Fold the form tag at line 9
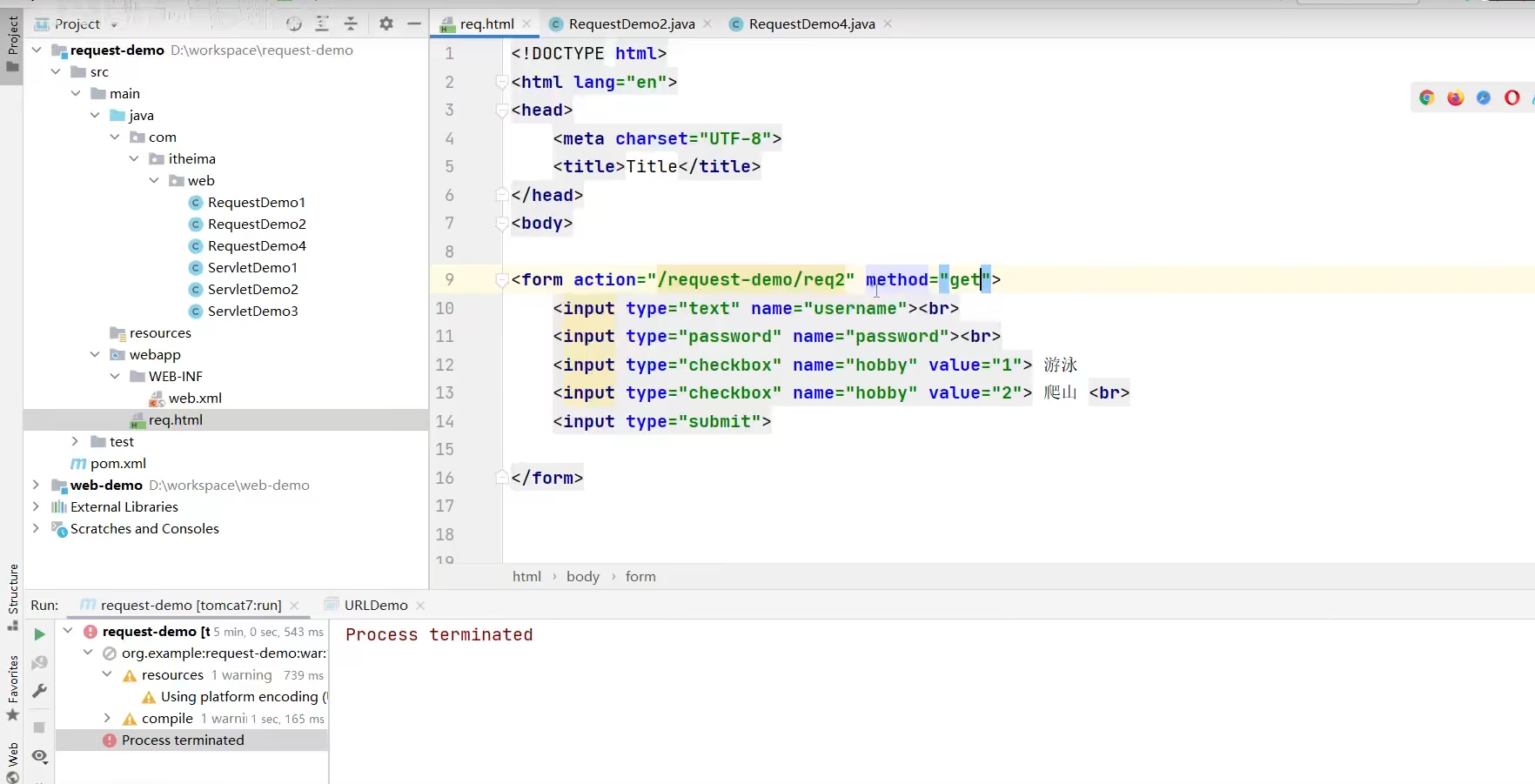1535x784 pixels. coord(502,279)
